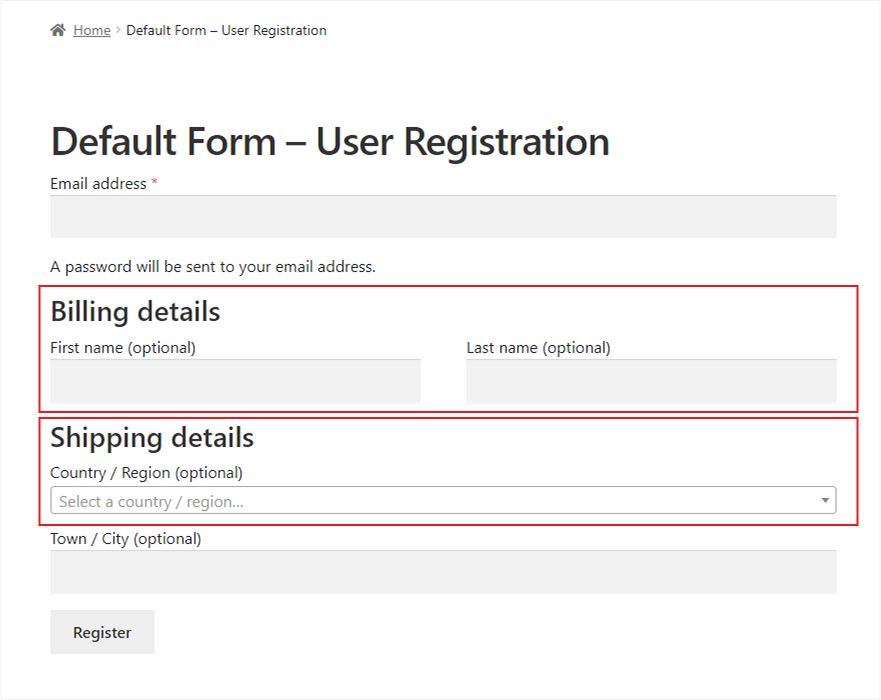
Task: Click the Shipping details section header
Action: point(151,438)
